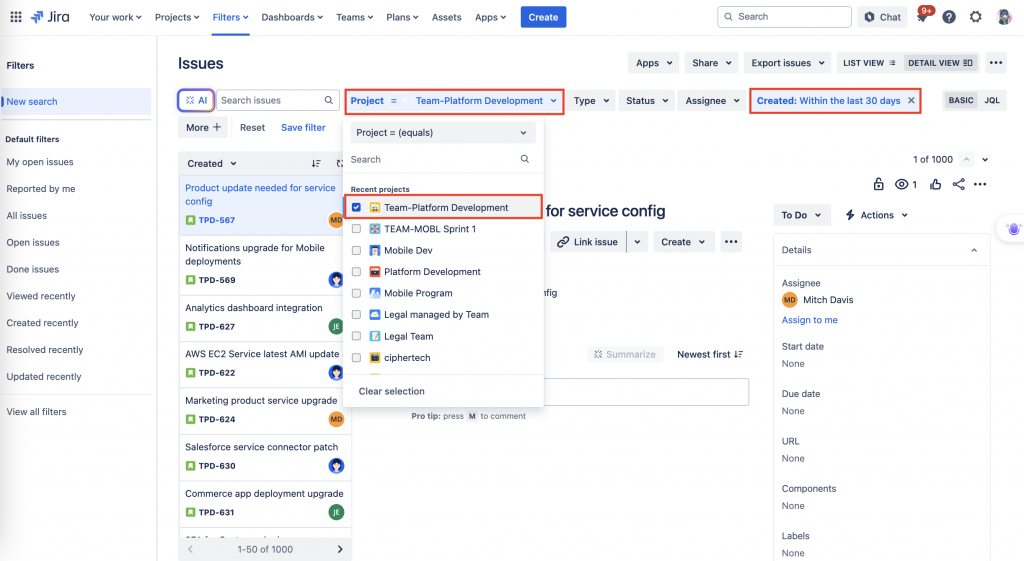The image size is (1024, 561).
Task: Open the Assignee filter dropdown
Action: [712, 101]
